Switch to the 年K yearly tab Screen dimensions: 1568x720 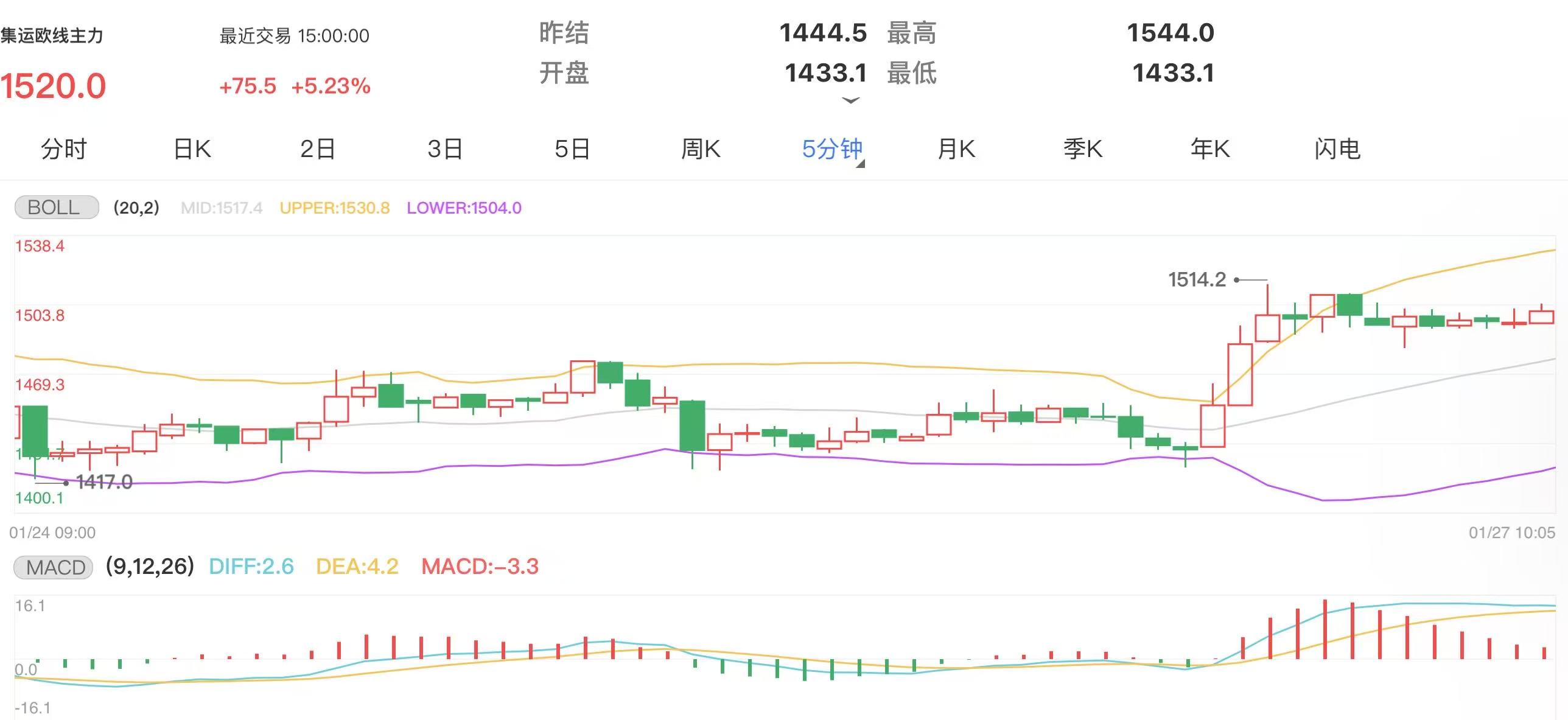click(1210, 149)
